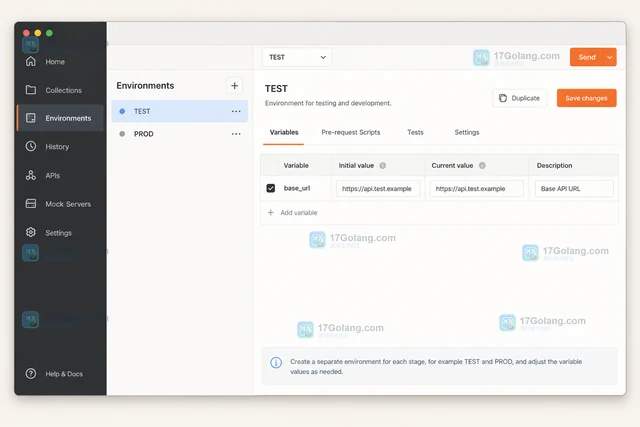640x427 pixels.
Task: Show the info tooltip for Current value
Action: [x=482, y=165]
